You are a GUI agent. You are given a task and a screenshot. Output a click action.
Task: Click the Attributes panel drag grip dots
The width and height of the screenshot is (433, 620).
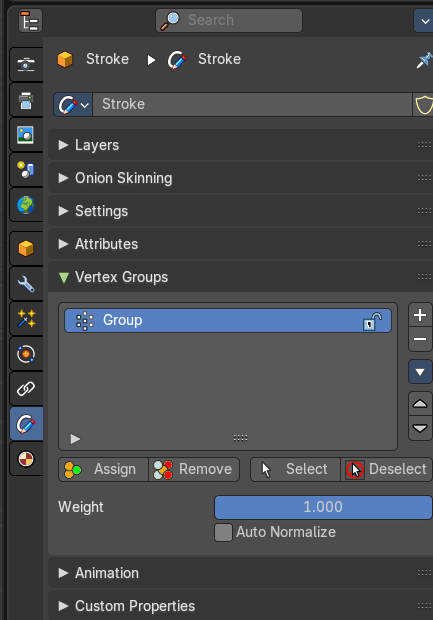(424, 244)
